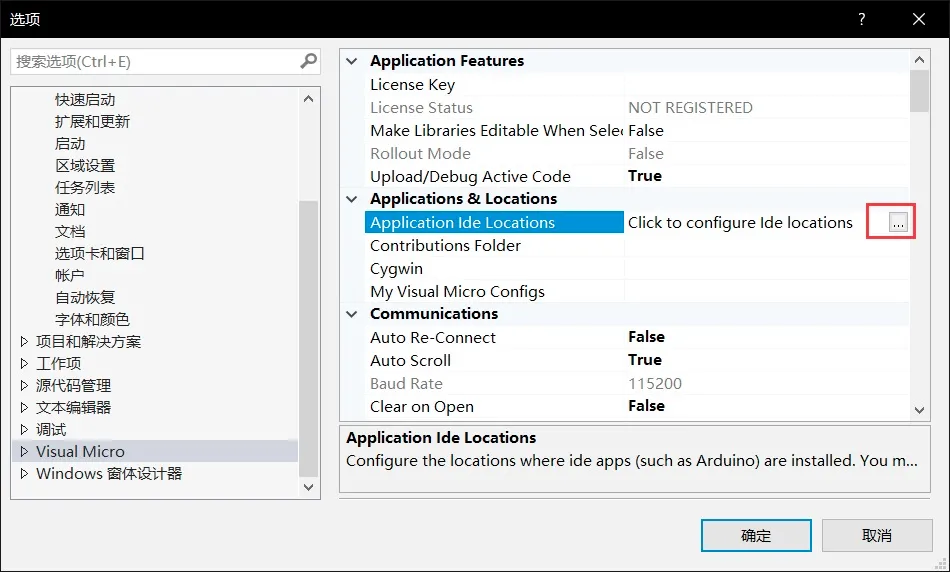Toggle the Auto Scroll True value
The width and height of the screenshot is (950, 572).
pyautogui.click(x=645, y=360)
